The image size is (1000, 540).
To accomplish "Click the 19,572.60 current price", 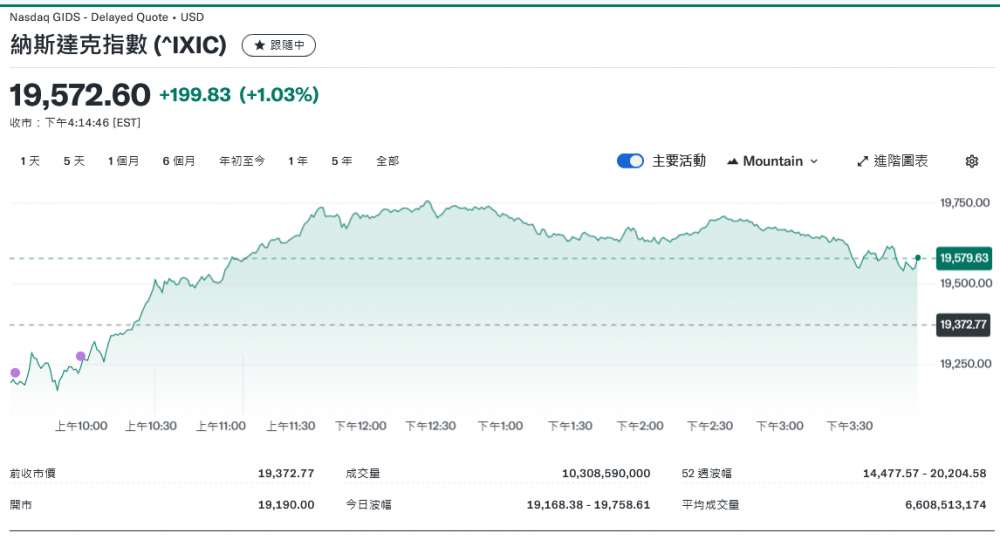I will click(80, 95).
